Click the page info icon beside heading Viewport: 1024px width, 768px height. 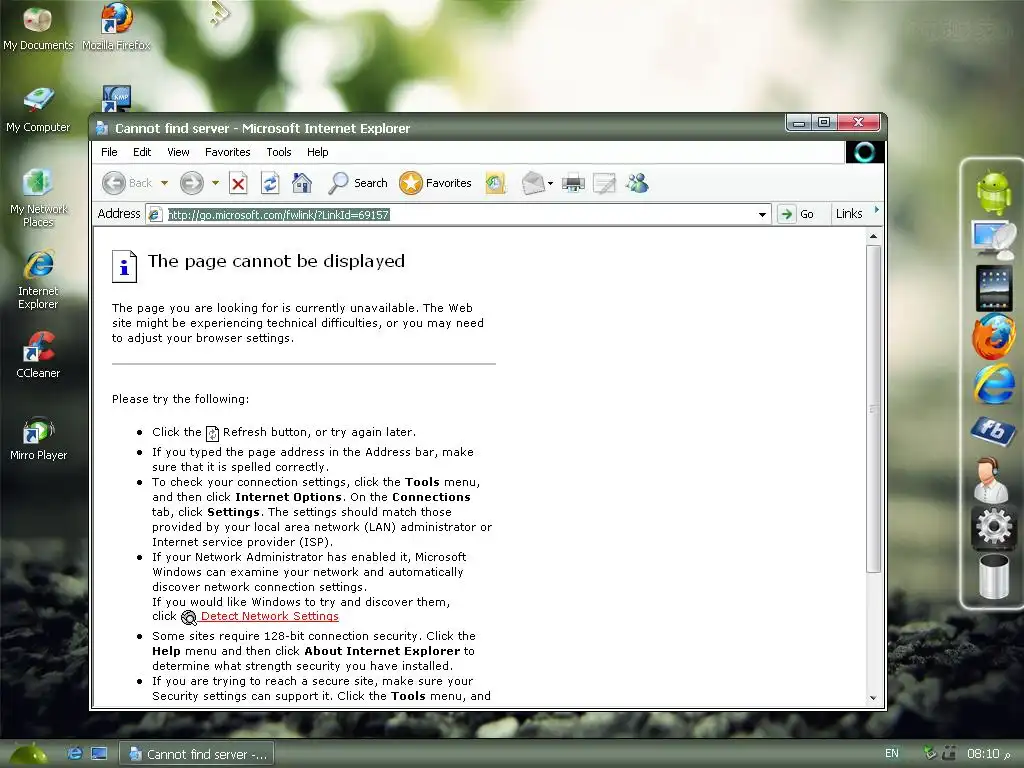coord(124,266)
